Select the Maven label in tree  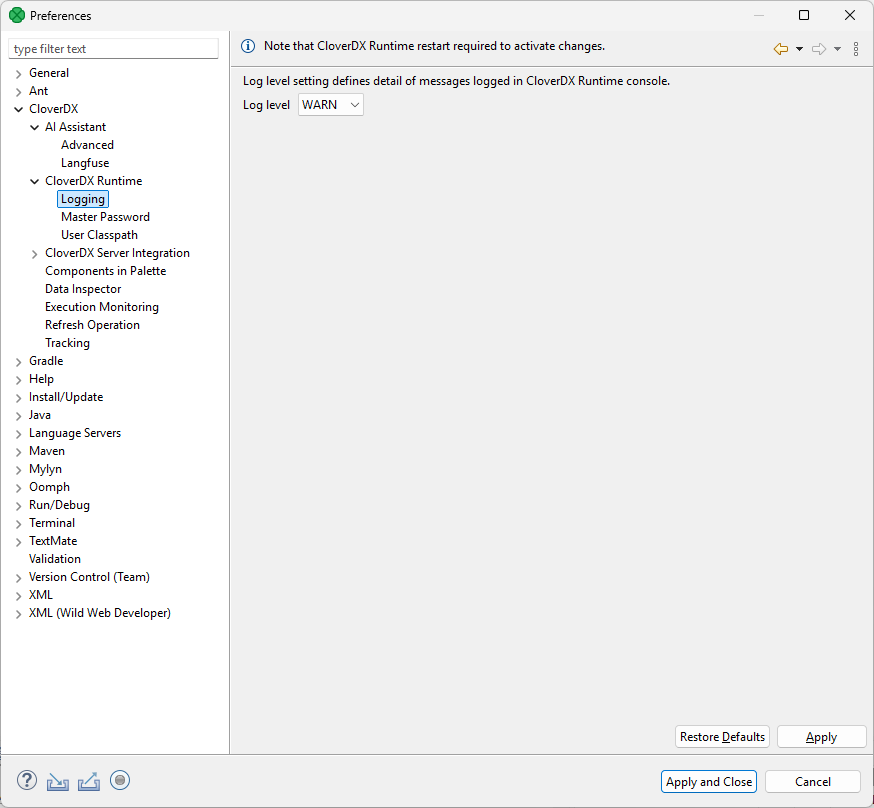pos(47,451)
